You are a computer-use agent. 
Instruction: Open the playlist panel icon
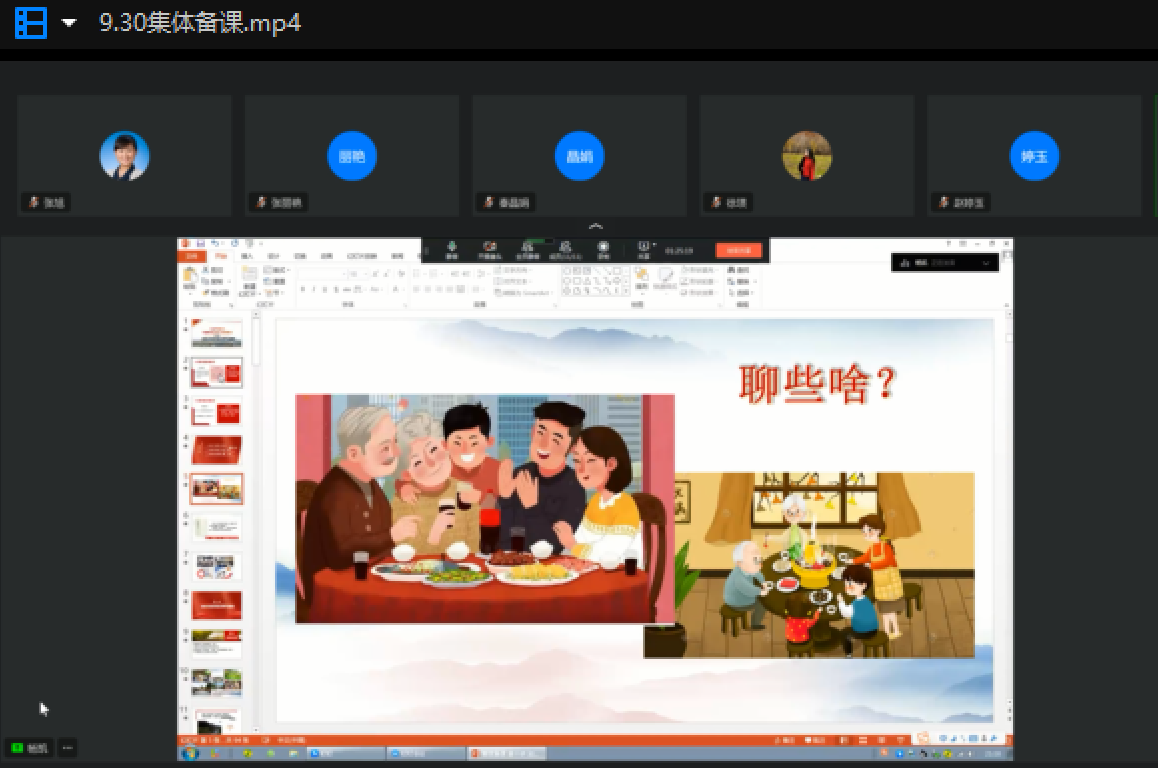(x=31, y=23)
